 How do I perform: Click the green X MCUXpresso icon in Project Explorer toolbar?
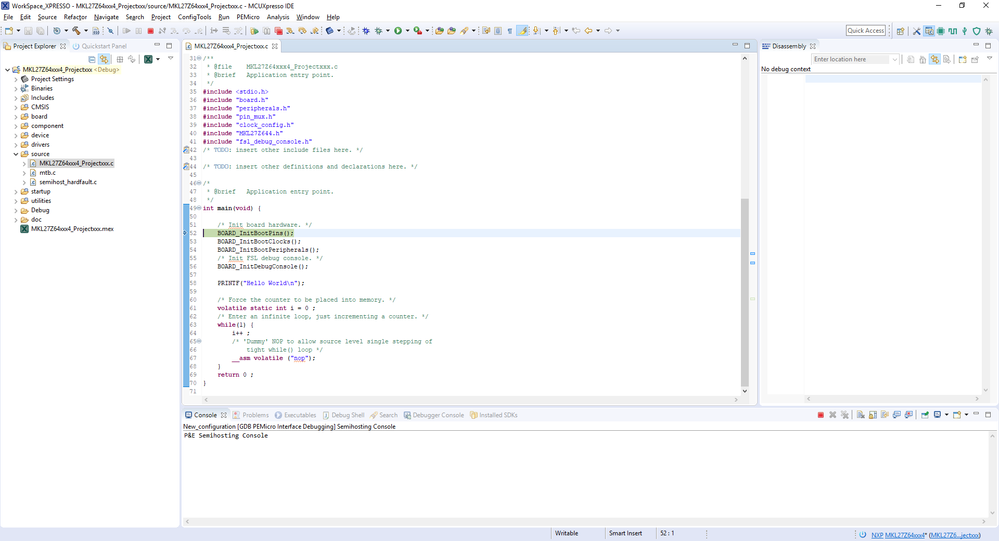pyautogui.click(x=148, y=59)
